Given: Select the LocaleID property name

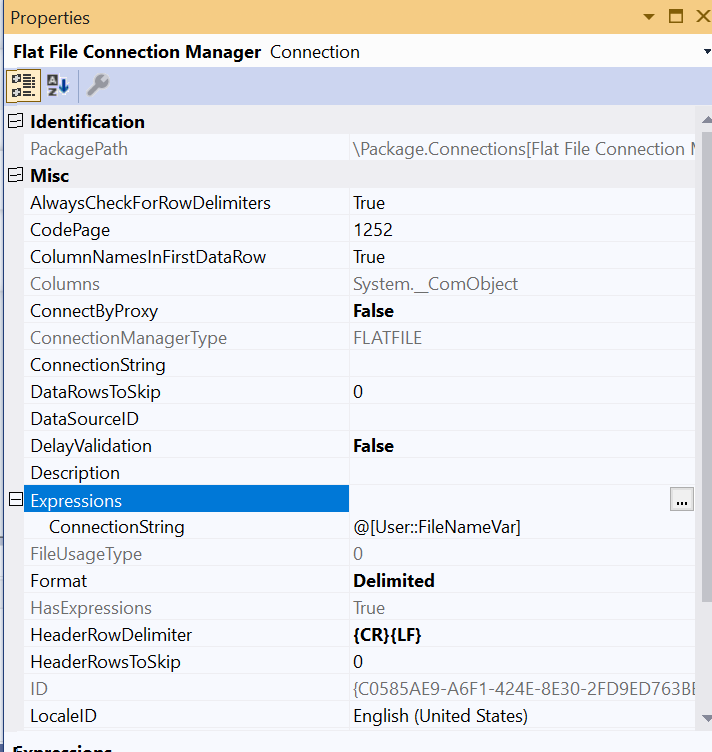Looking at the screenshot, I should (x=63, y=716).
